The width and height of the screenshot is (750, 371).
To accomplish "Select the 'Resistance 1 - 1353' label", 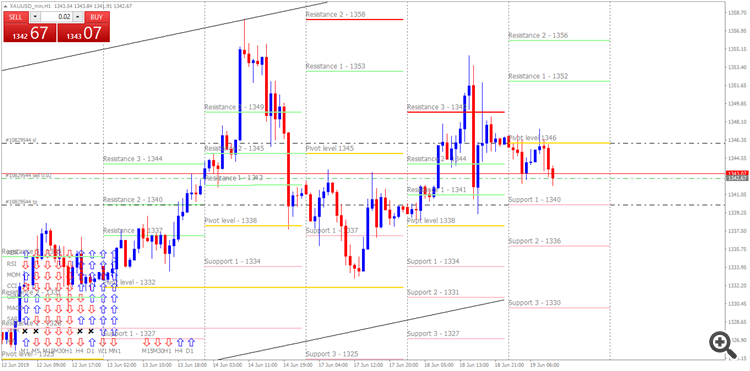I will (x=336, y=66).
